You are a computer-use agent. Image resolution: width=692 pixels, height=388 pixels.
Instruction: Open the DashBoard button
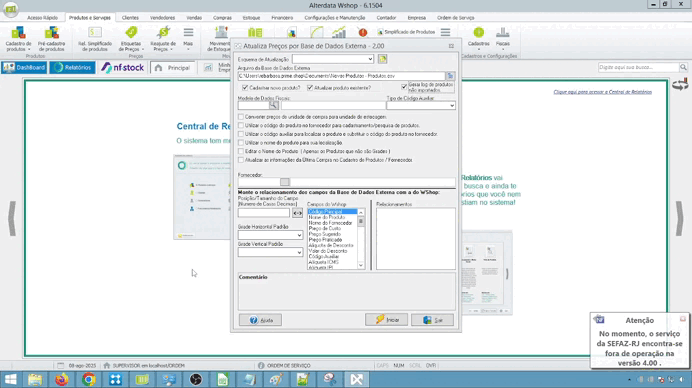24,68
